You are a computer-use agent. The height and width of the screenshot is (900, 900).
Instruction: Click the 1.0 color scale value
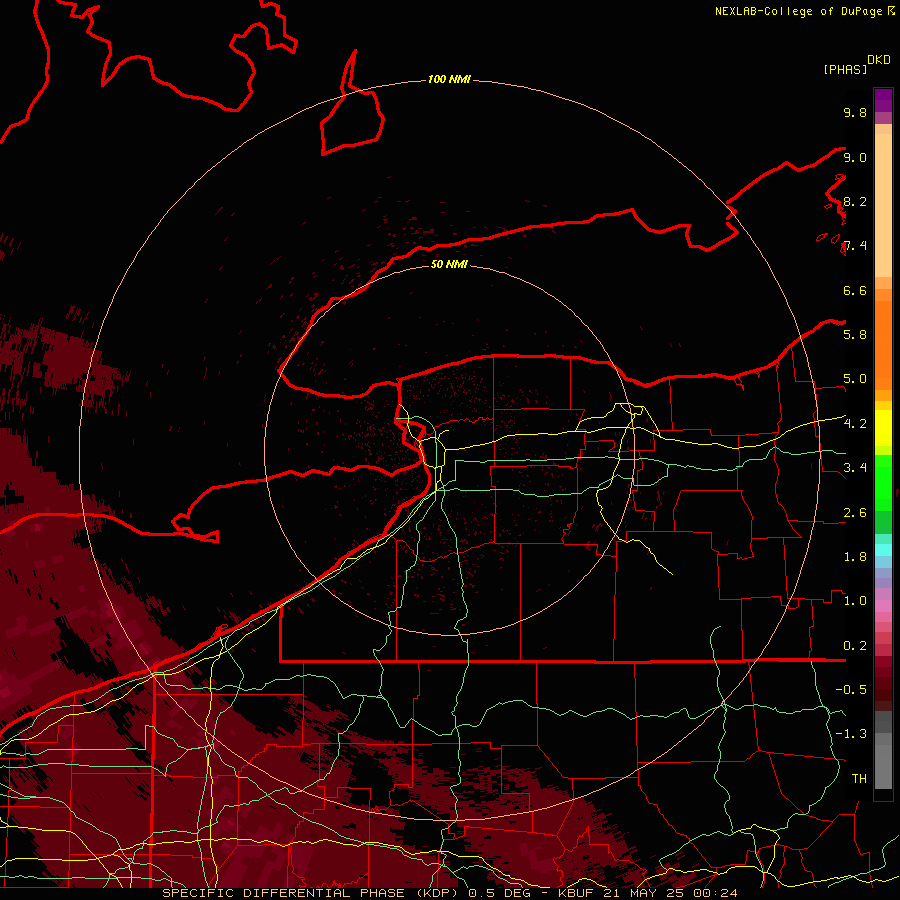click(x=855, y=601)
